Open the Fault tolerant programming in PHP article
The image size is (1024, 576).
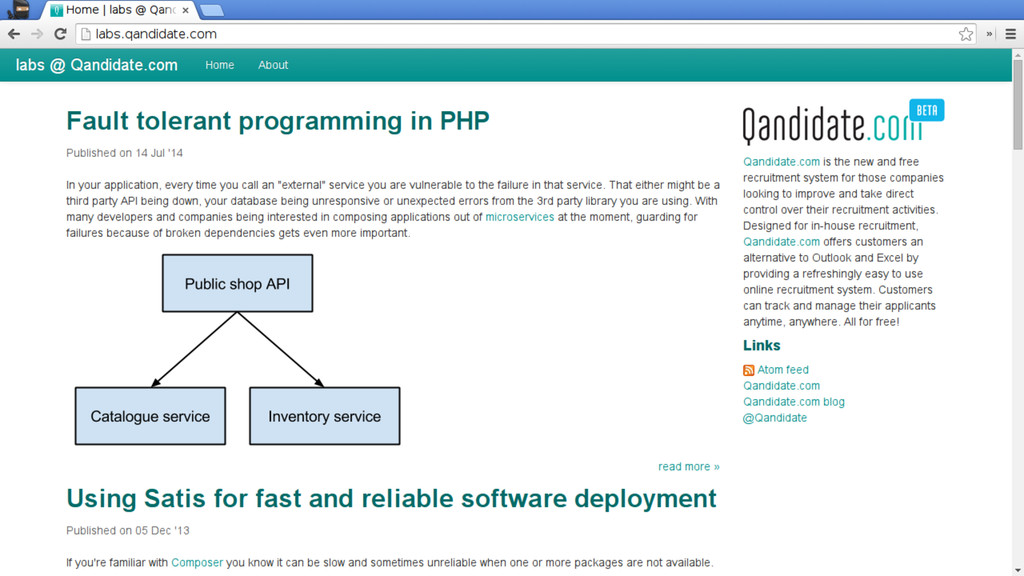(278, 121)
